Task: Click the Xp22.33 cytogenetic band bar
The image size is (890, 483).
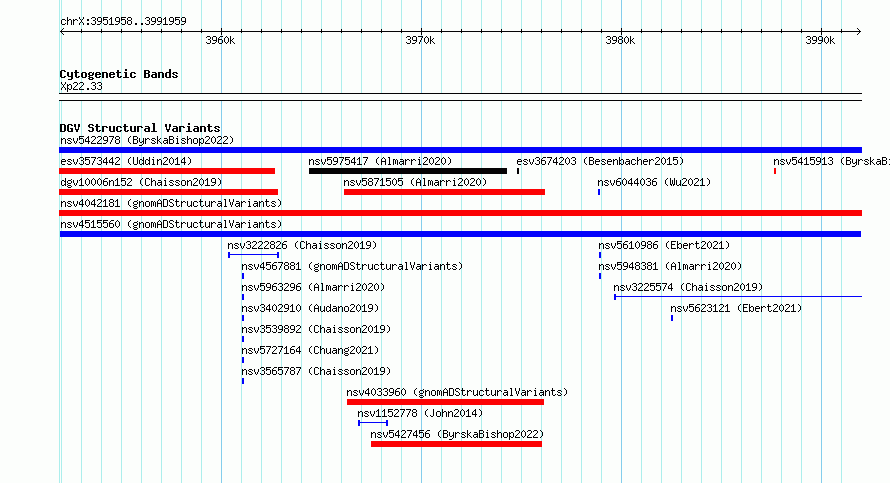Action: tap(460, 97)
